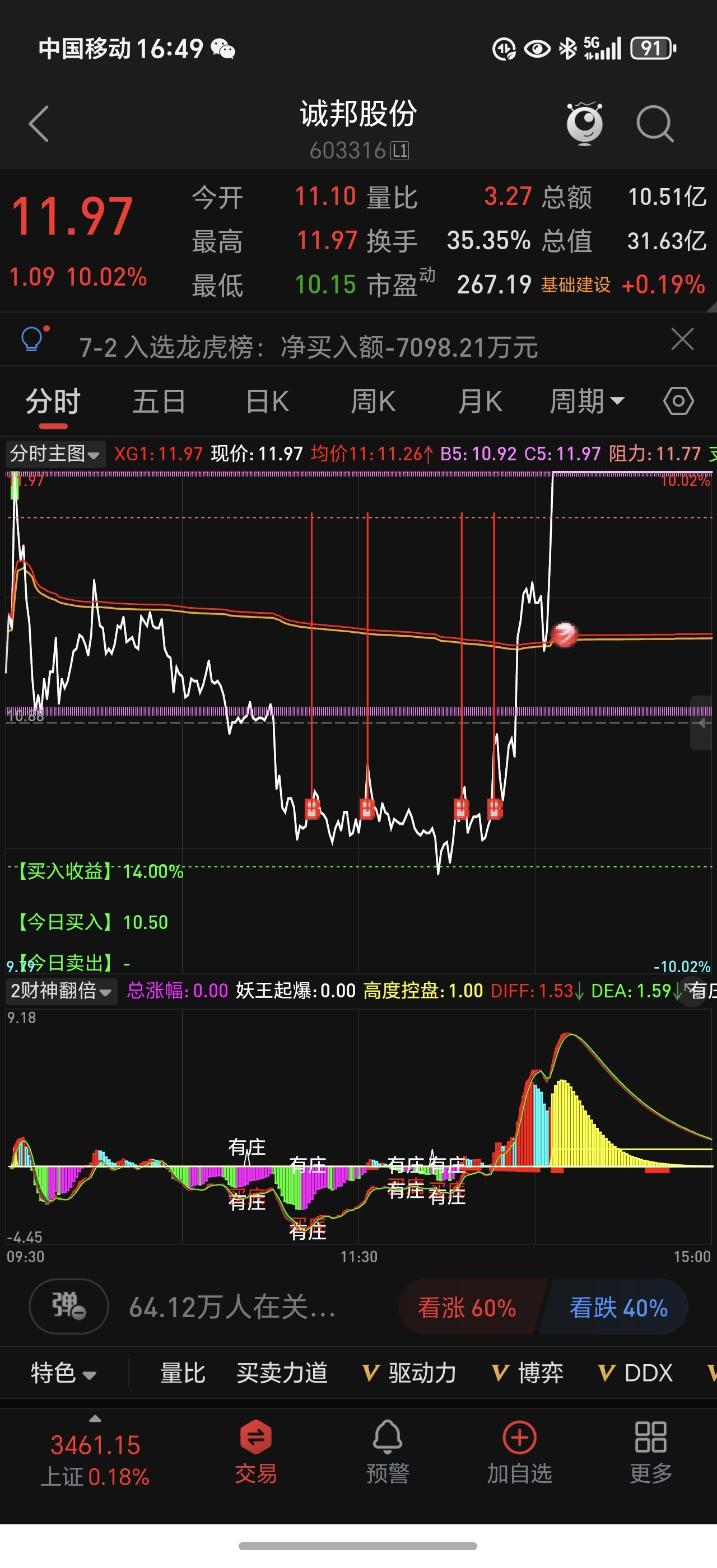Viewport: 717px width, 1568px height.
Task: Open stock search magnifier icon
Action: [655, 124]
